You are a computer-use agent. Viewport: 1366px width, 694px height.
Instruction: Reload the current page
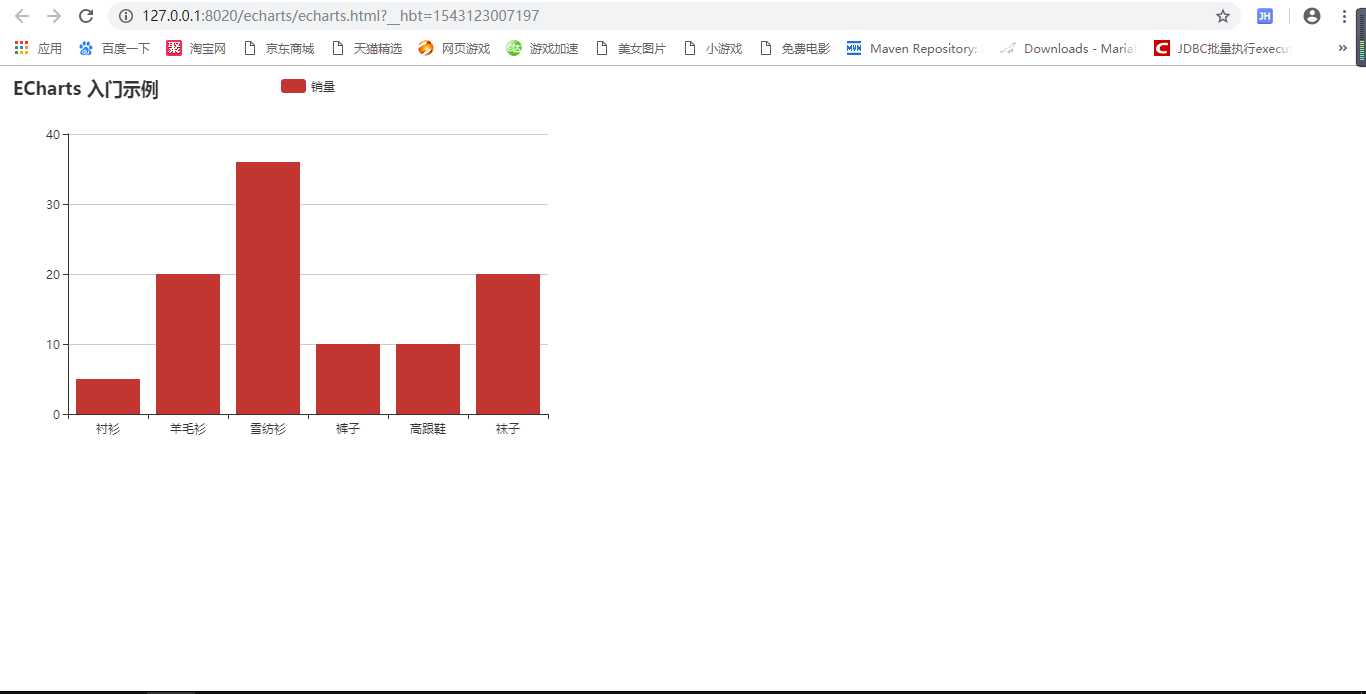[86, 16]
